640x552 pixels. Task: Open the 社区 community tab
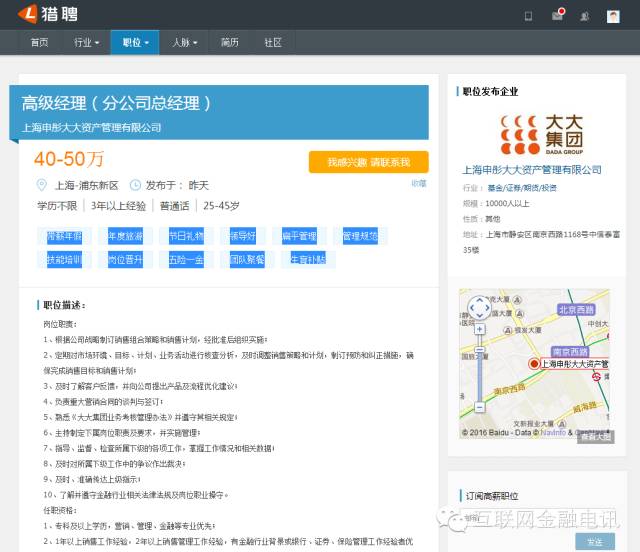[x=273, y=42]
